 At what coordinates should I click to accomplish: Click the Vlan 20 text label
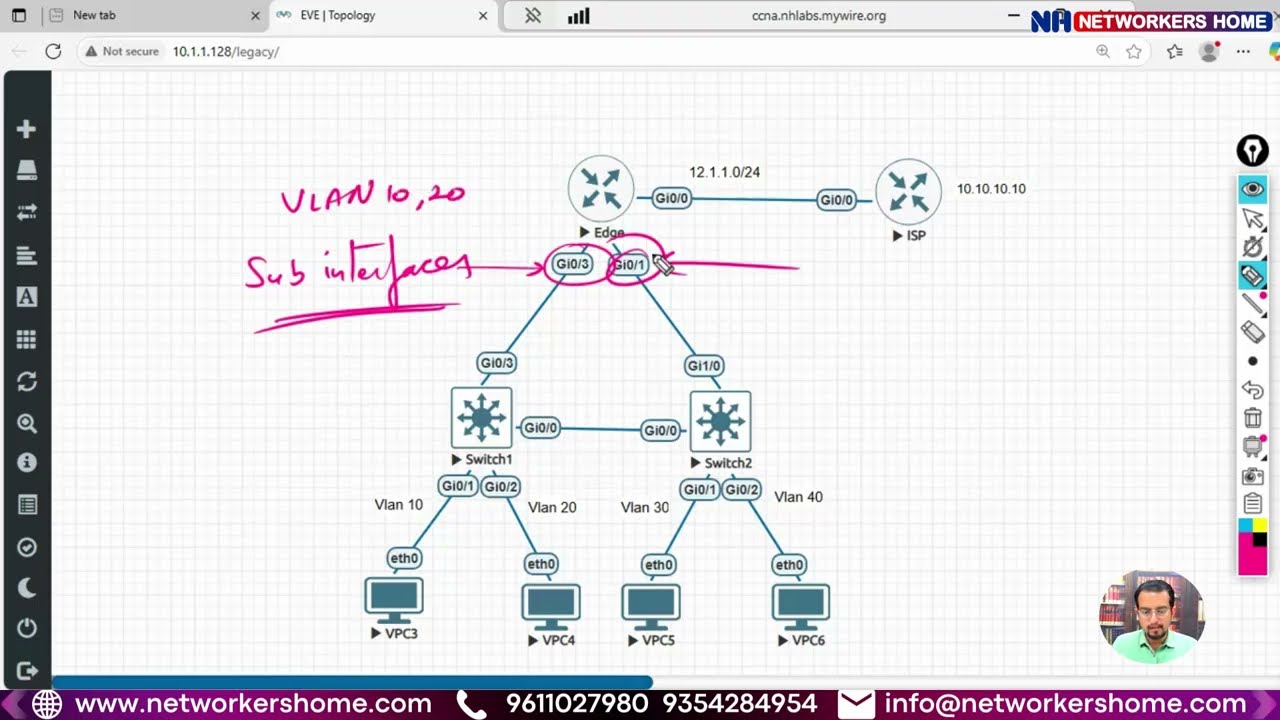(x=552, y=507)
